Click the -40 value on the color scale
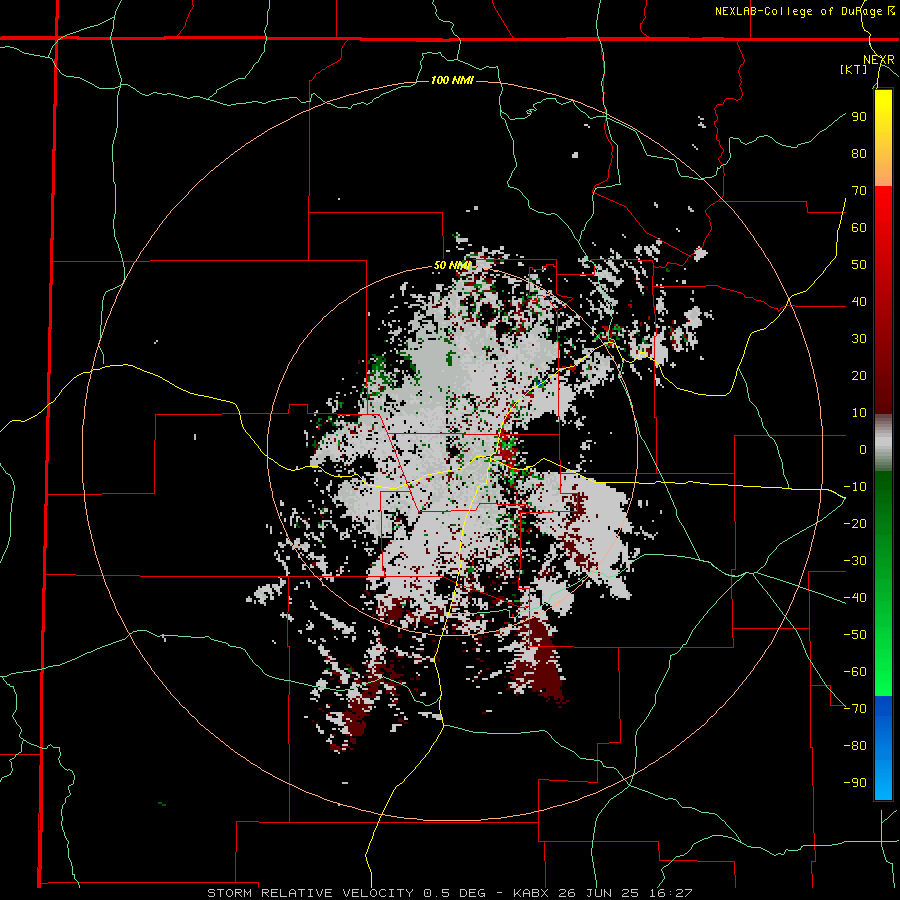 click(x=855, y=598)
